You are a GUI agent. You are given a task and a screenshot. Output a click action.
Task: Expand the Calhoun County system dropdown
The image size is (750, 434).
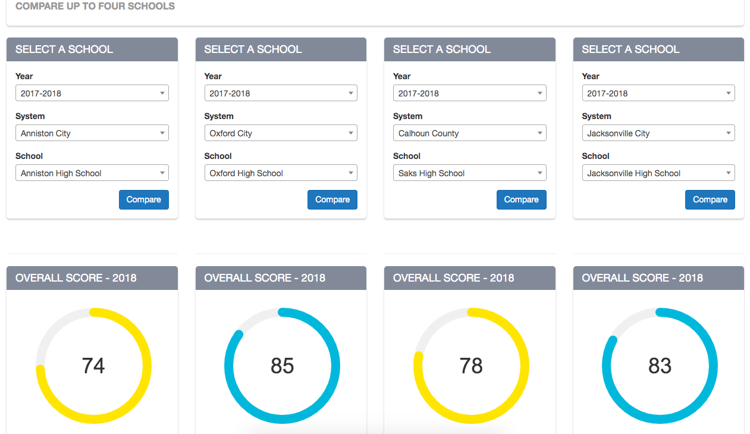click(470, 133)
